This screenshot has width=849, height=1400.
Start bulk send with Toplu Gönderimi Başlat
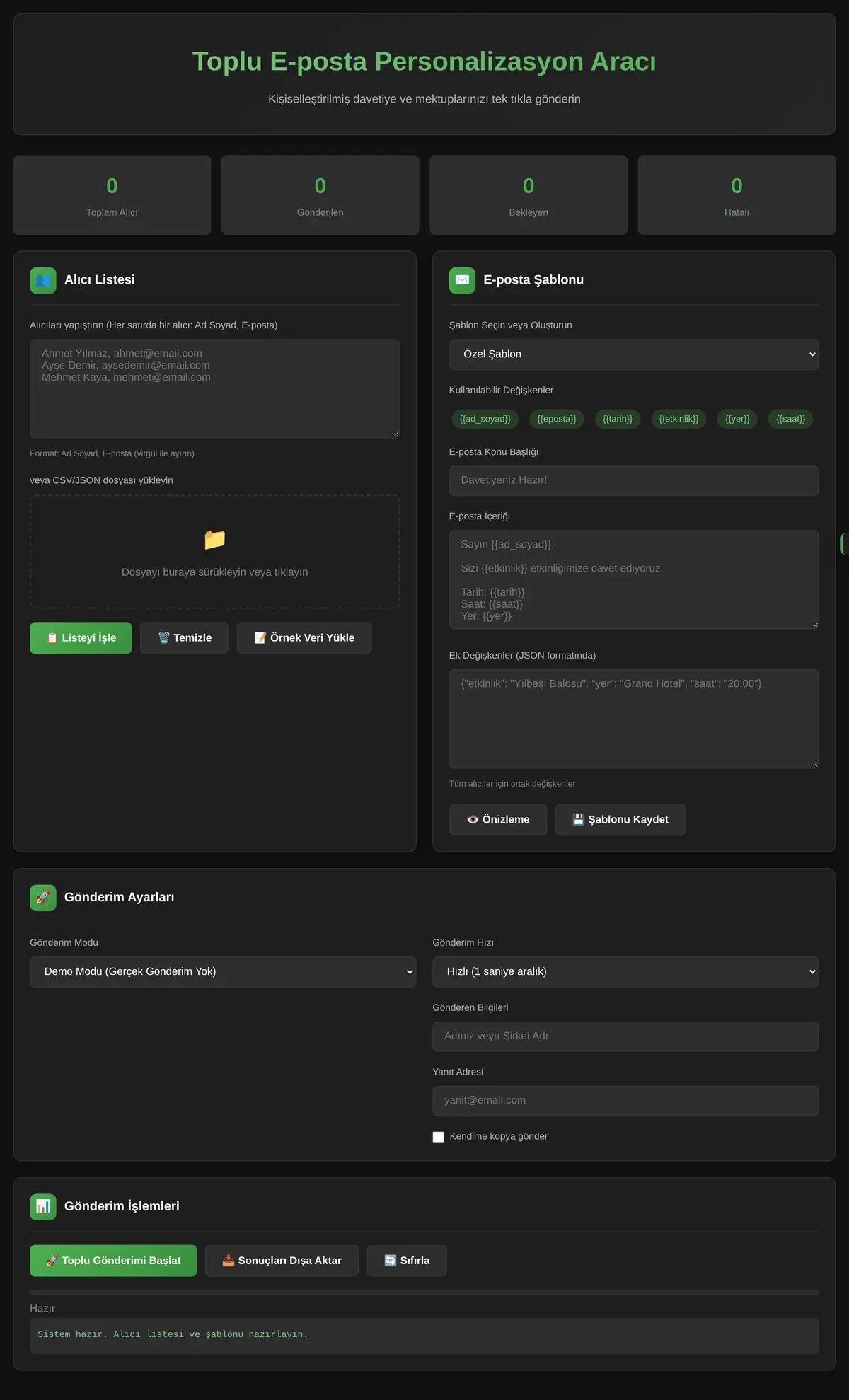coord(113,1261)
